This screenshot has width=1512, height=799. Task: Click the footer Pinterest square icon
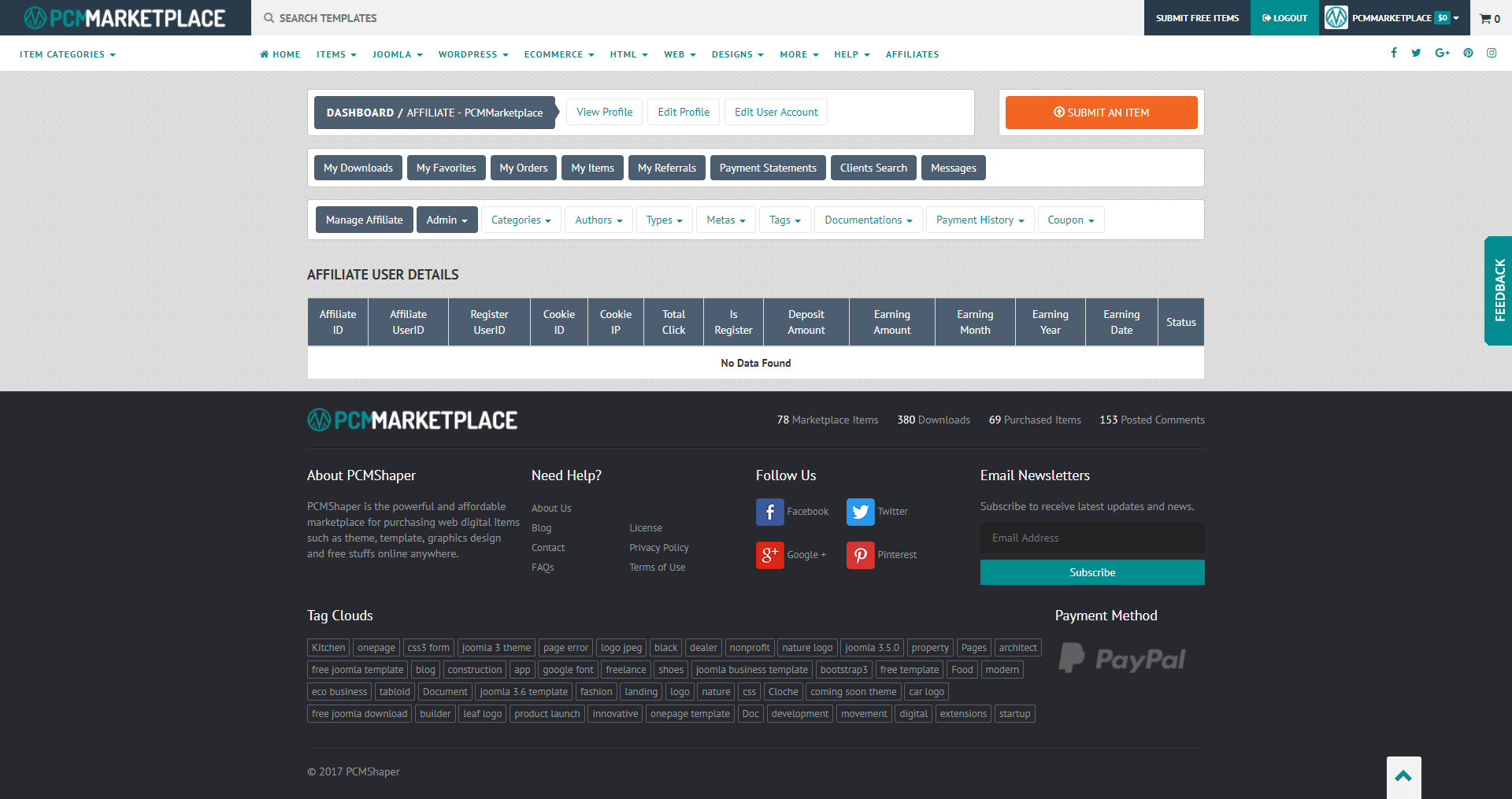[860, 555]
